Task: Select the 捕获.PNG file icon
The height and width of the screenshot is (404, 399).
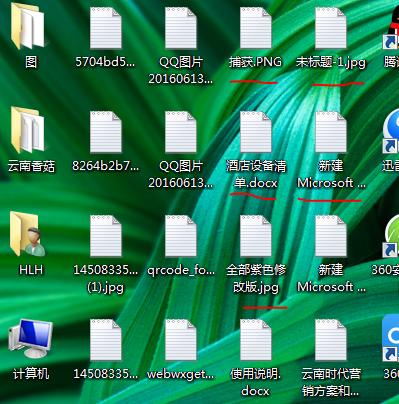Action: (x=255, y=28)
